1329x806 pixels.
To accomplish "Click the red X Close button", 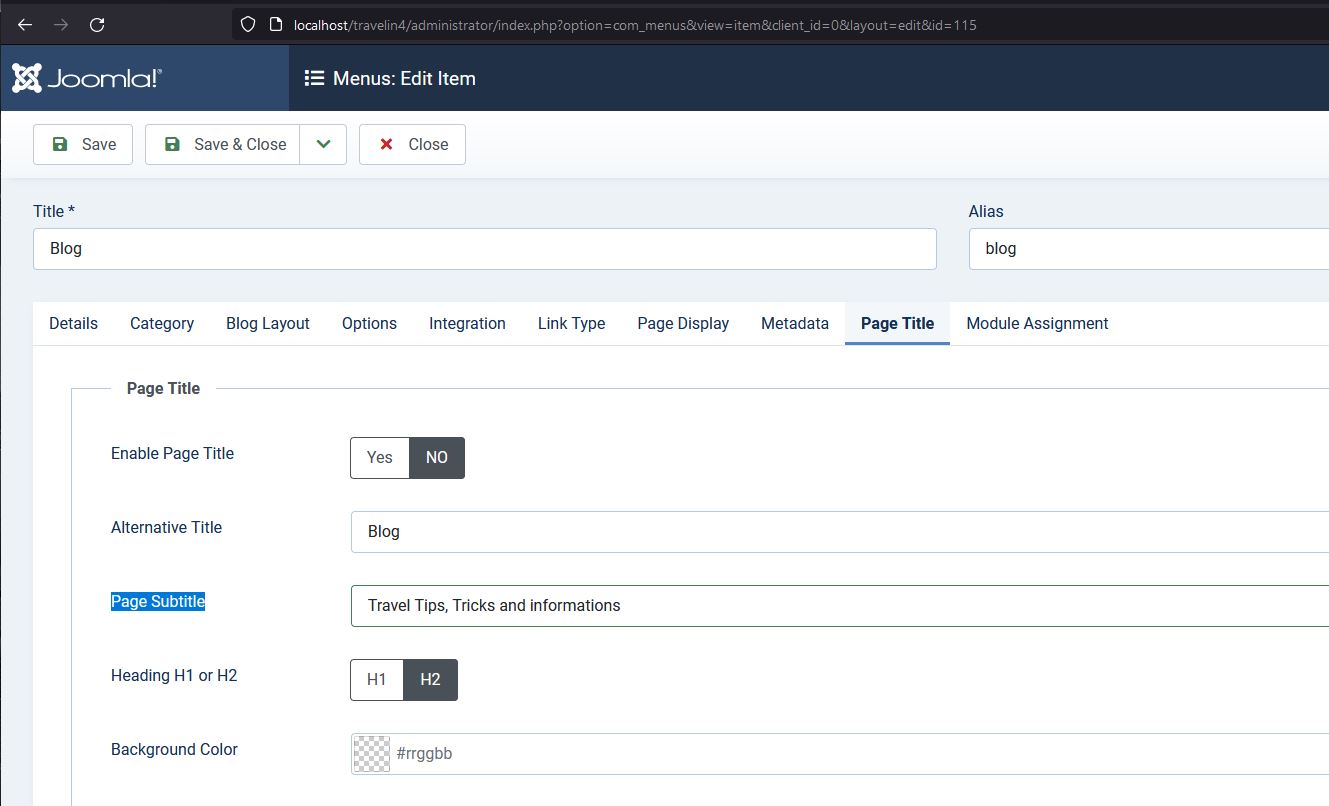I will (412, 144).
